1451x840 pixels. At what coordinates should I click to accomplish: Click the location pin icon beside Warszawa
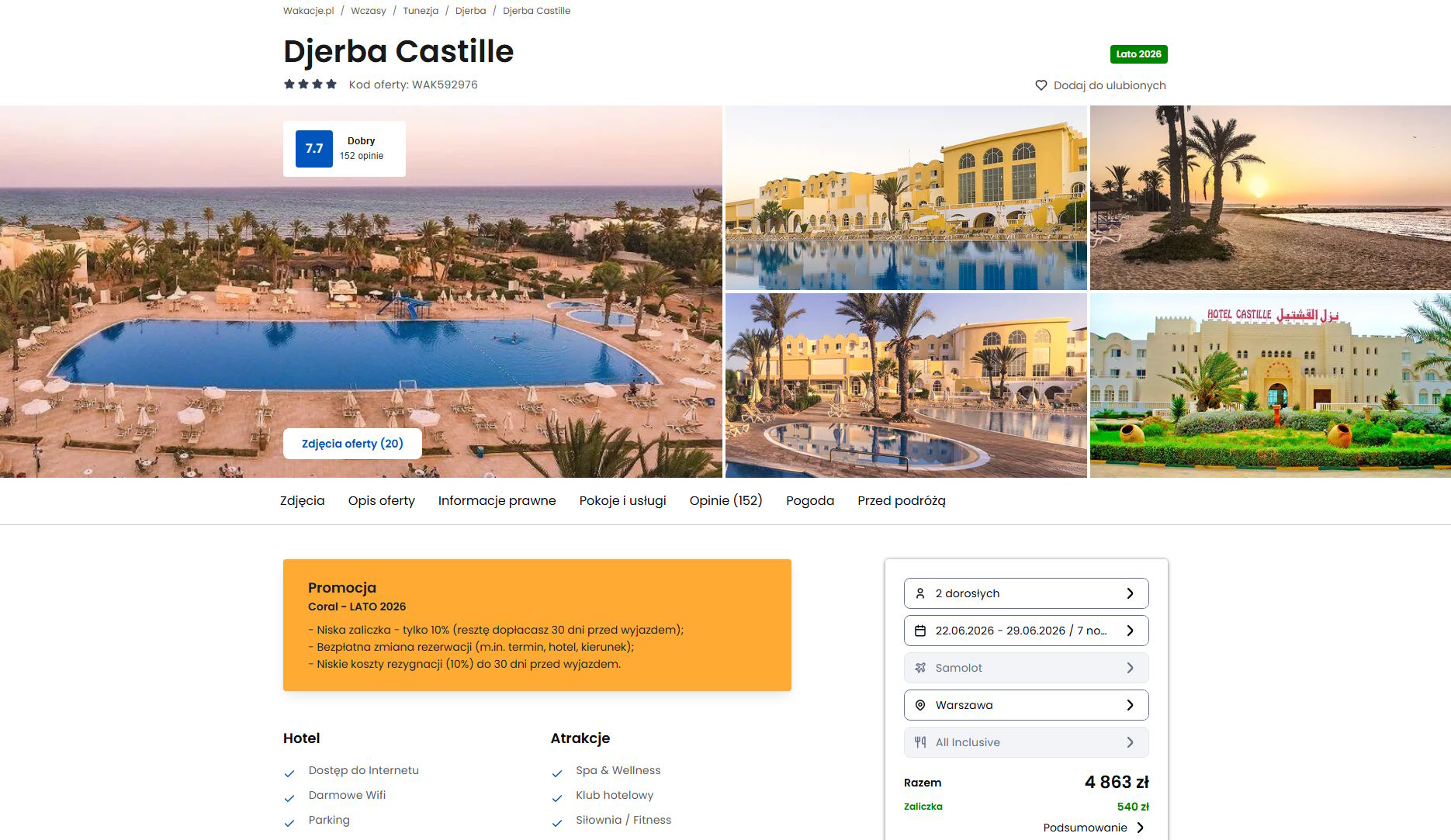[x=920, y=705]
